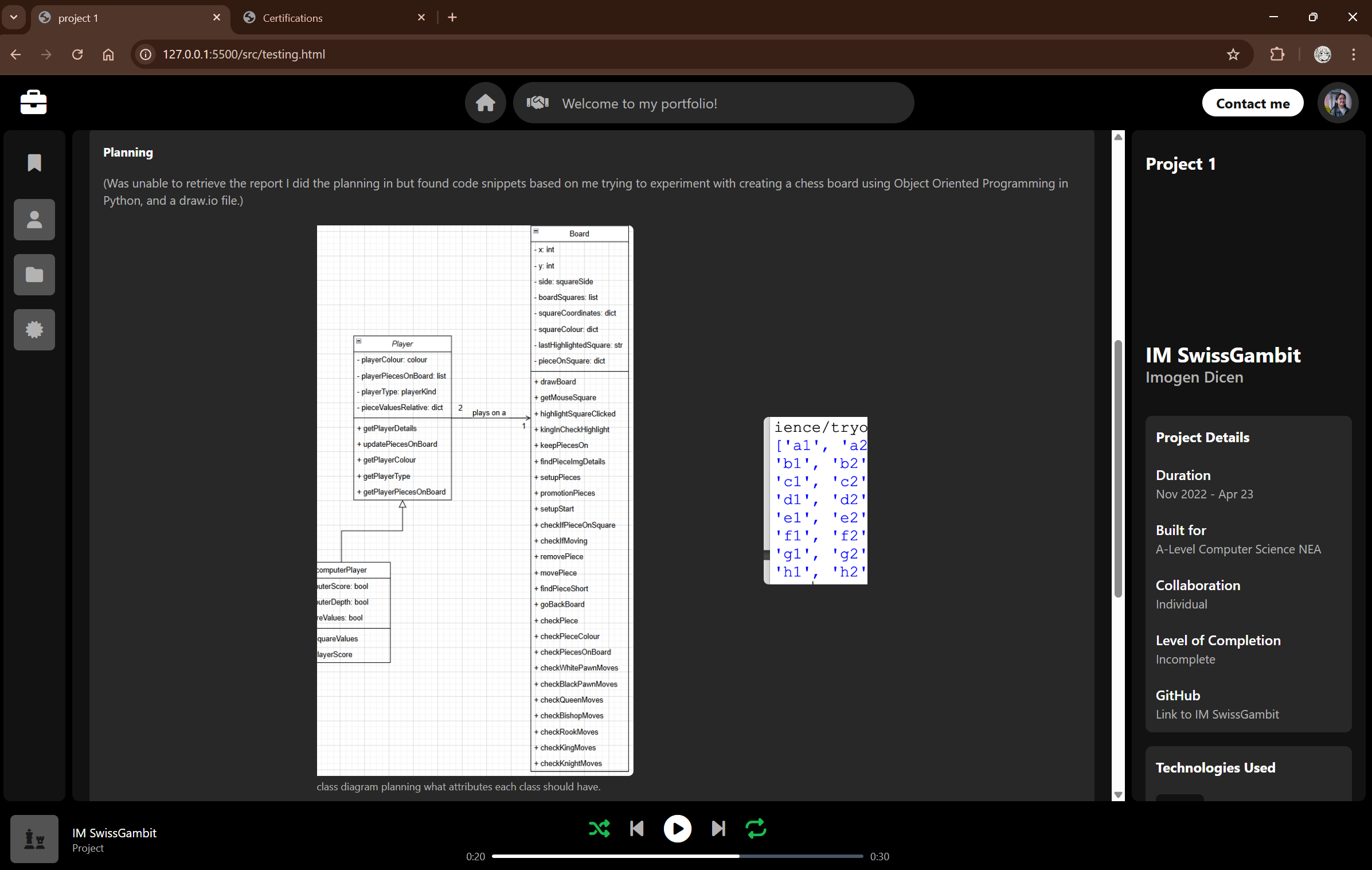Viewport: 1372px width, 870px height.
Task: Go to previous project track
Action: [x=636, y=828]
